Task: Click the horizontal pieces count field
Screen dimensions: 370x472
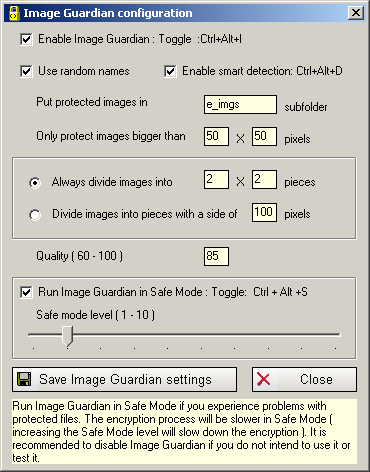Action: click(216, 180)
